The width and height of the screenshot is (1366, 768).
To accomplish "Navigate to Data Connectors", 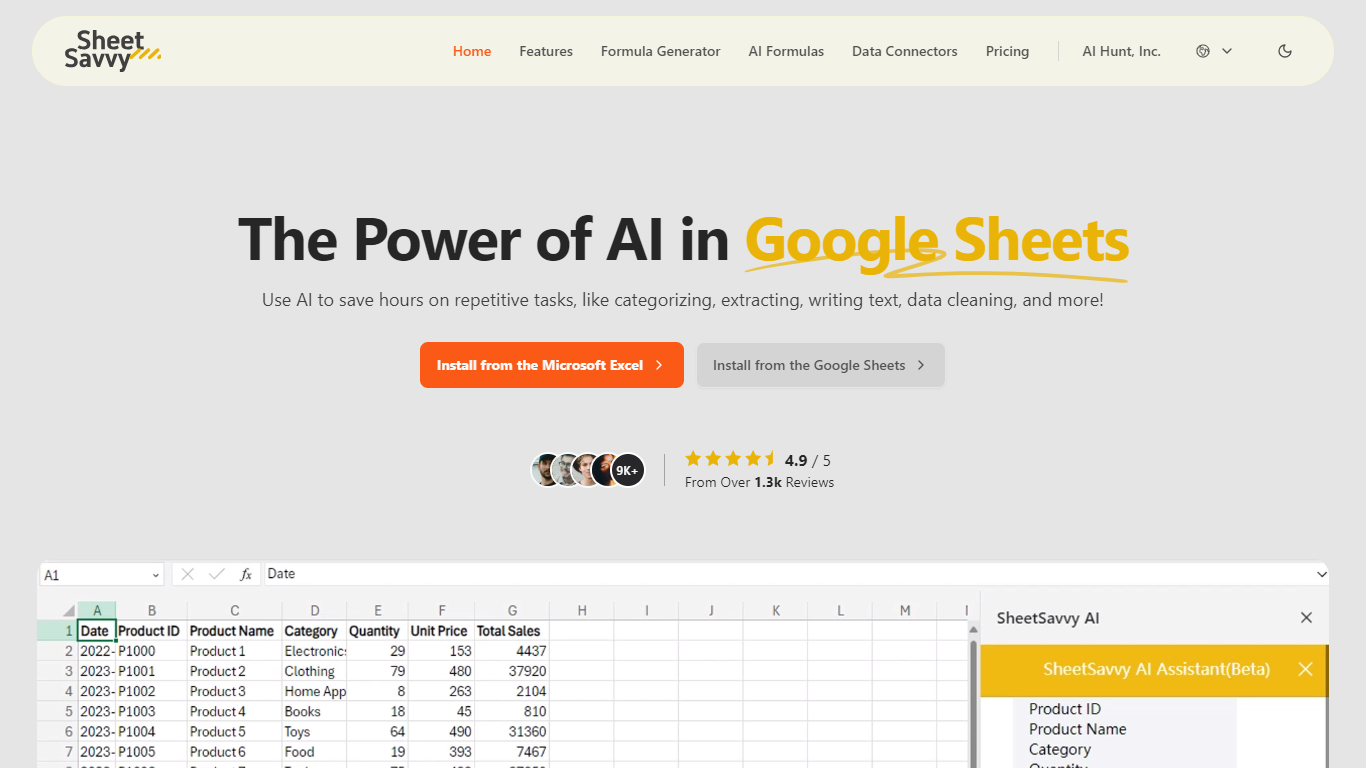I will (x=905, y=51).
